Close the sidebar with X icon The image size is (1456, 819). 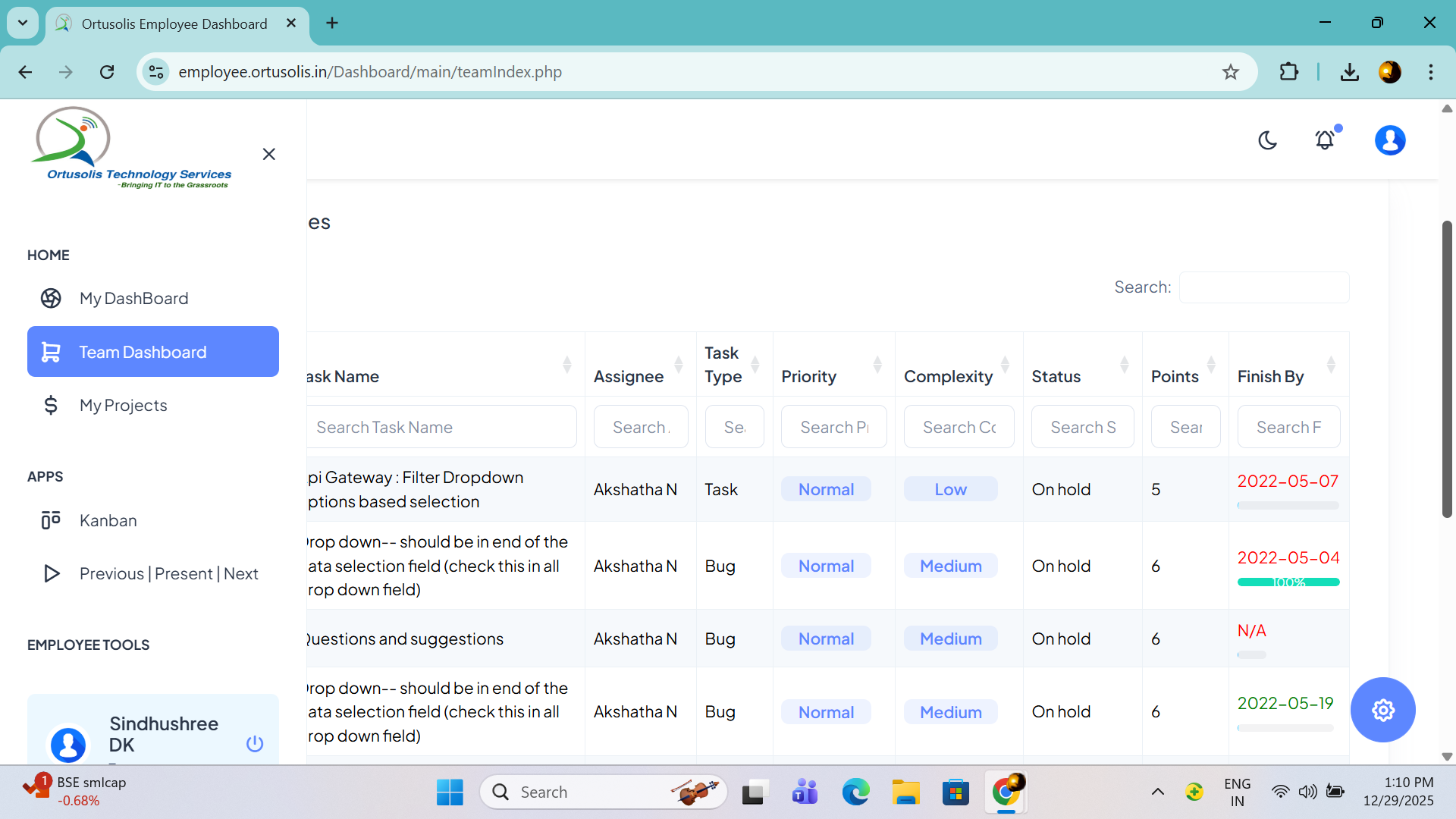tap(268, 154)
